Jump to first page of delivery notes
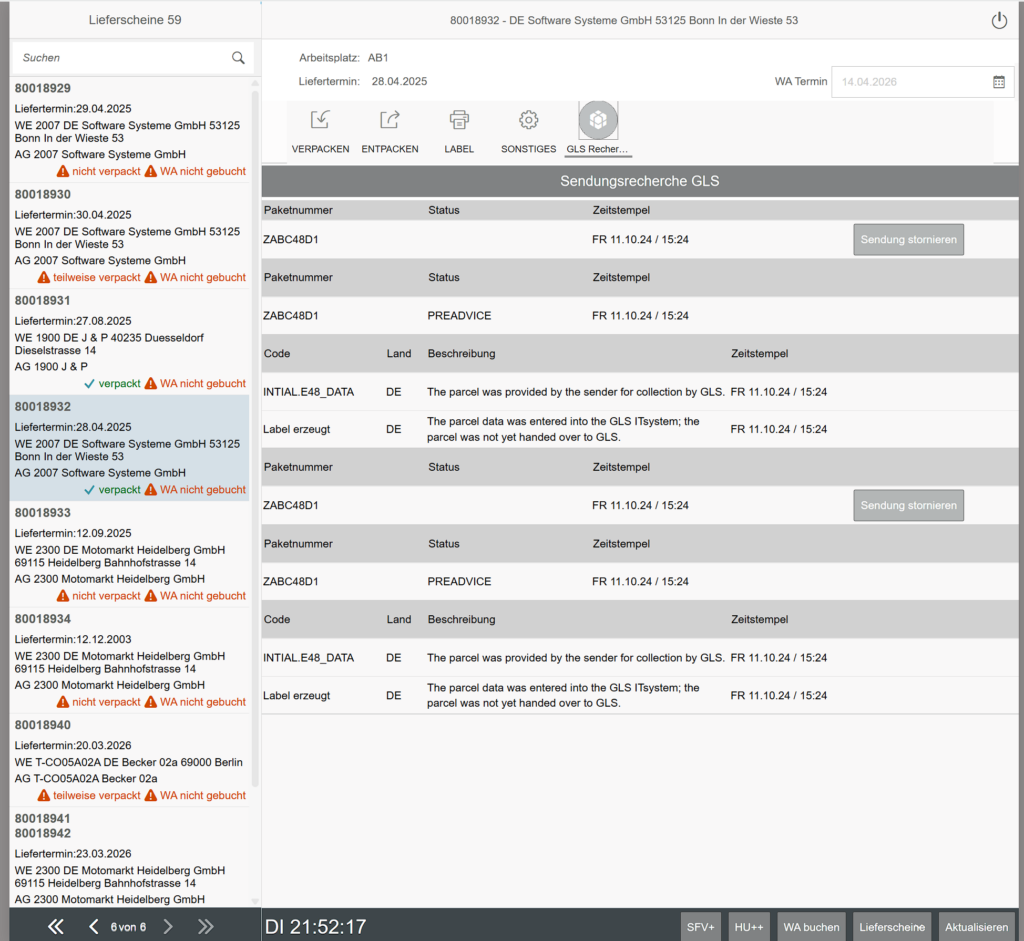 pyautogui.click(x=56, y=927)
